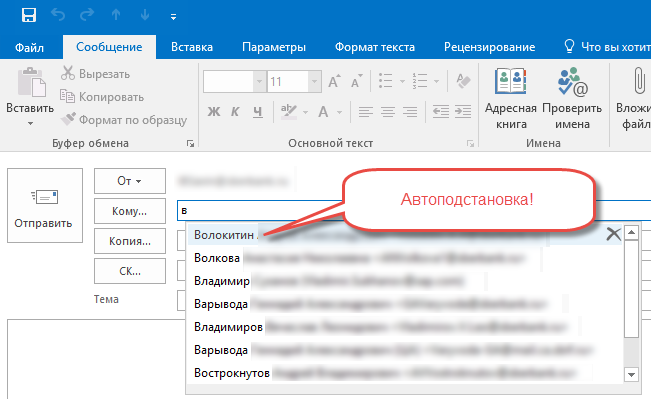Image resolution: width=651 pixels, height=399 pixels.
Task: Click the Next item down arrow
Action: (145, 15)
